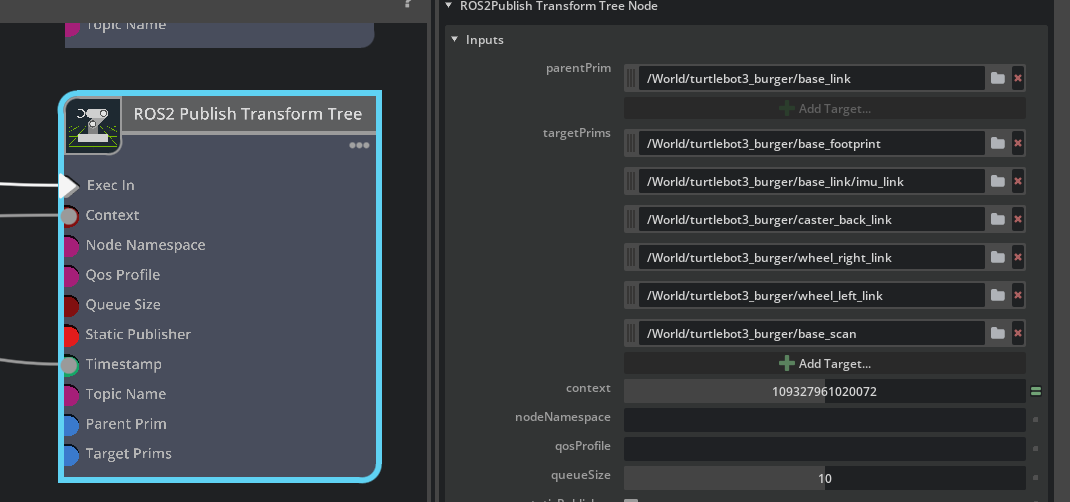Click the queueSize reset indicator square
The width and height of the screenshot is (1070, 502).
(x=1036, y=478)
